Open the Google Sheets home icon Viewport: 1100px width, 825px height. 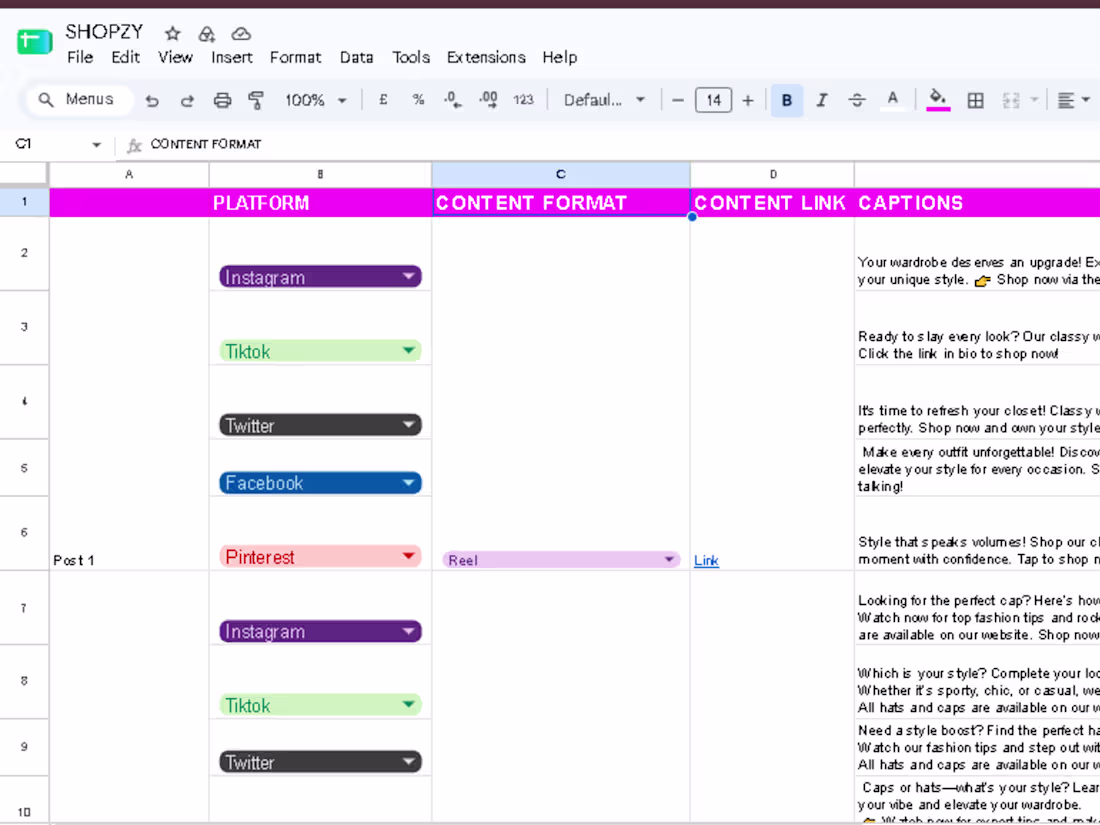click(34, 42)
